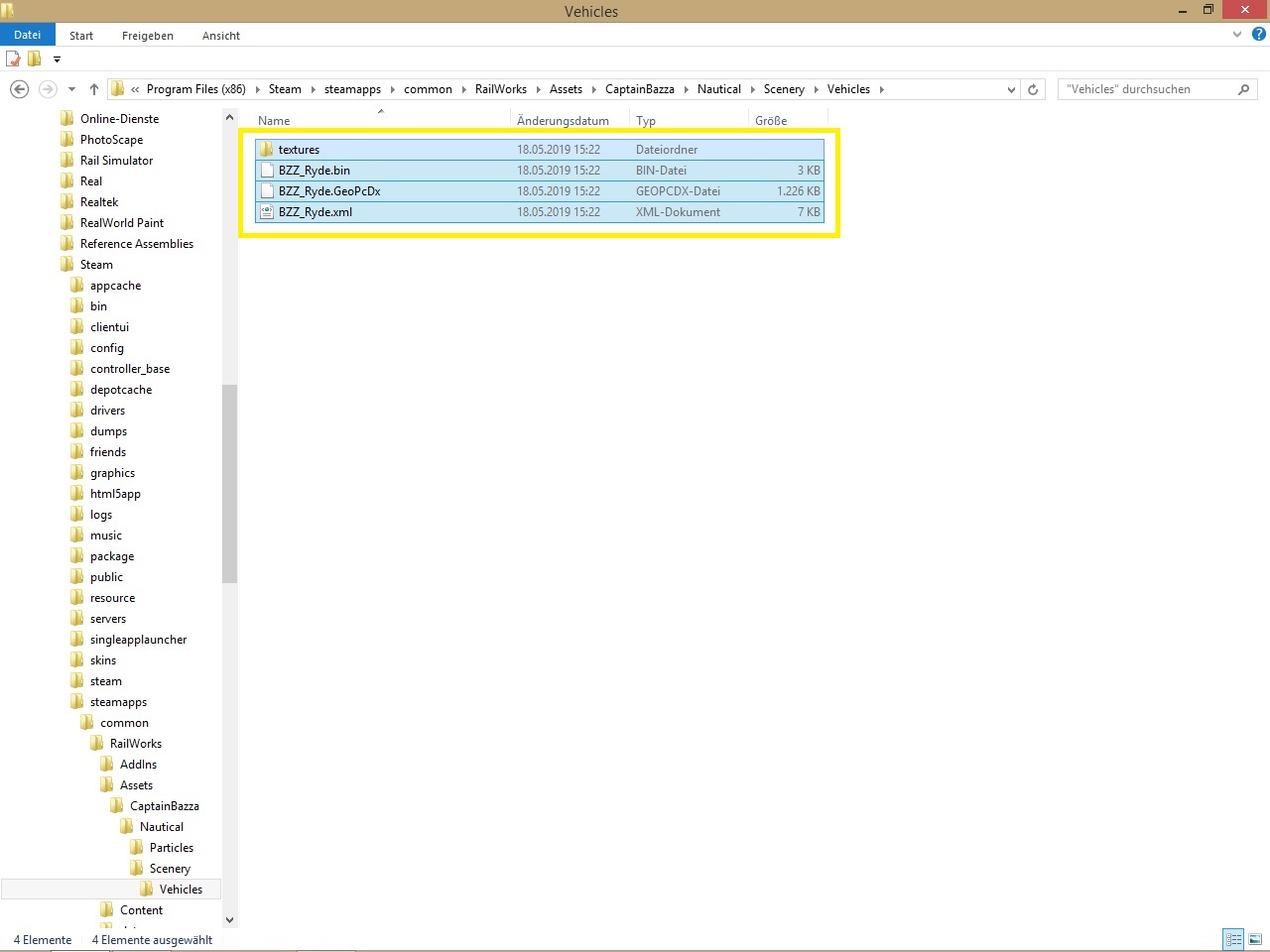The image size is (1270, 952).
Task: Open the Datei menu
Action: point(28,35)
